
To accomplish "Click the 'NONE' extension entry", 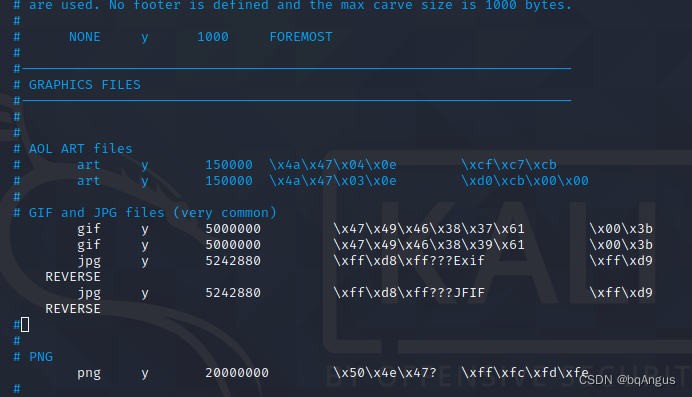I will [85, 37].
